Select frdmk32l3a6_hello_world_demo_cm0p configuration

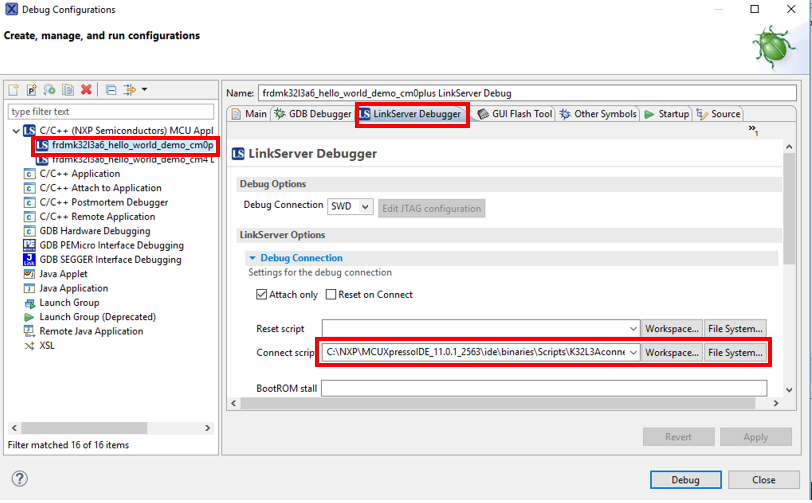click(125, 145)
